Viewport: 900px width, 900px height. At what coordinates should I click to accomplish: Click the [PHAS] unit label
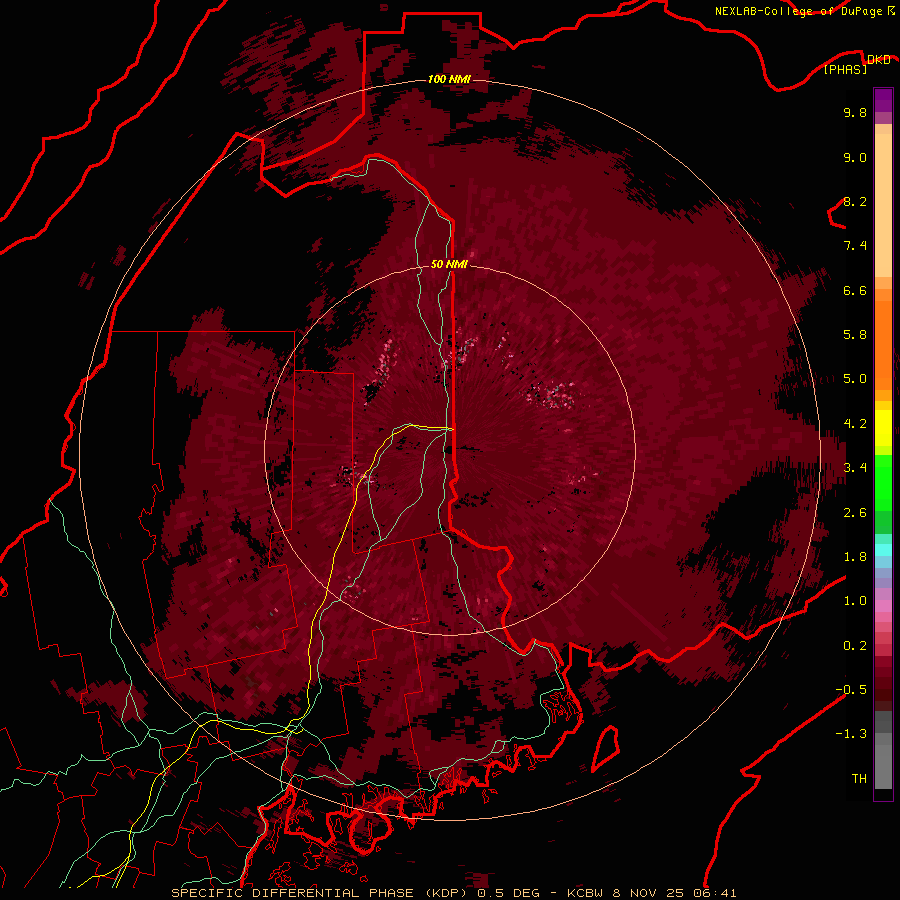[845, 69]
